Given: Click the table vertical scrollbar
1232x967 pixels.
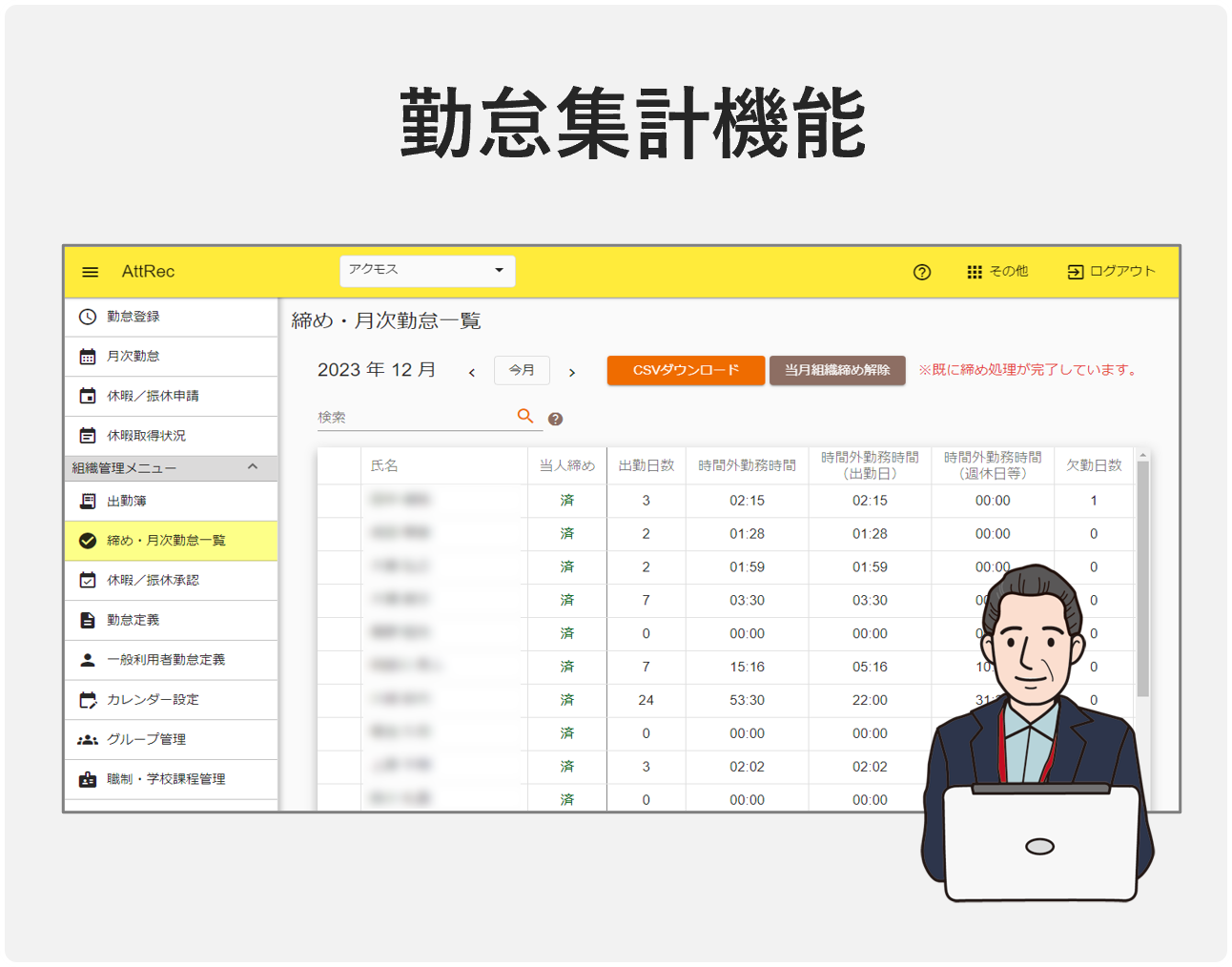Looking at the screenshot, I should (x=1142, y=579).
